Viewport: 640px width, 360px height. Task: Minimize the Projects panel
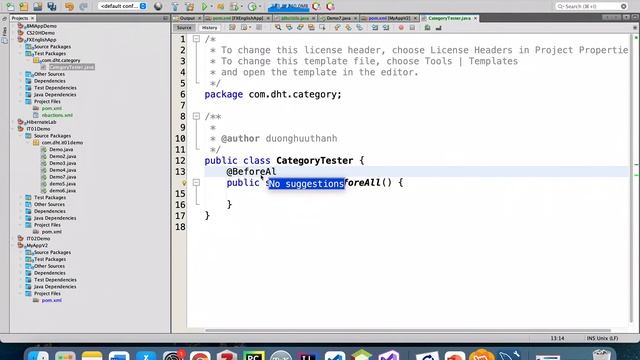[x=165, y=18]
